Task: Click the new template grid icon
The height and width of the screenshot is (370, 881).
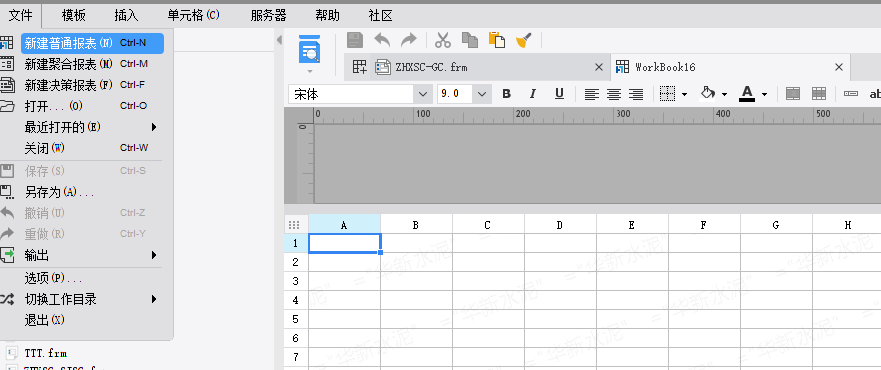Action: click(360, 67)
